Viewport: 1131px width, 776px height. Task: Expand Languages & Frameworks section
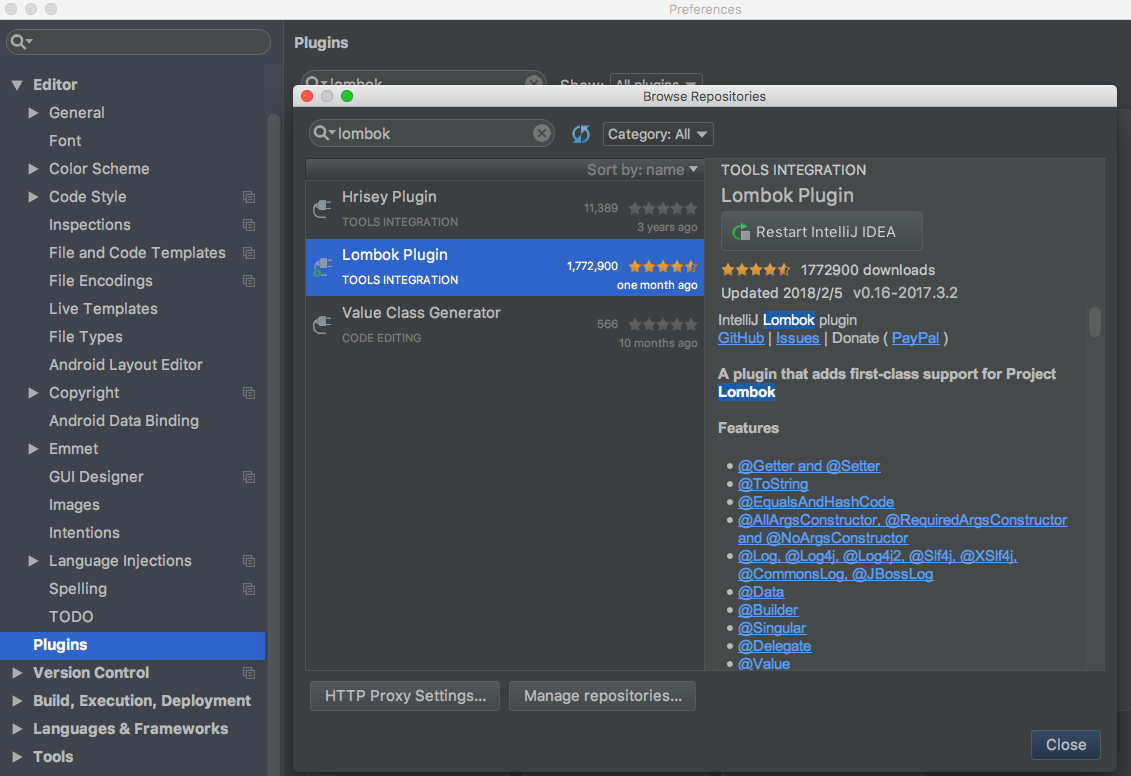click(17, 729)
